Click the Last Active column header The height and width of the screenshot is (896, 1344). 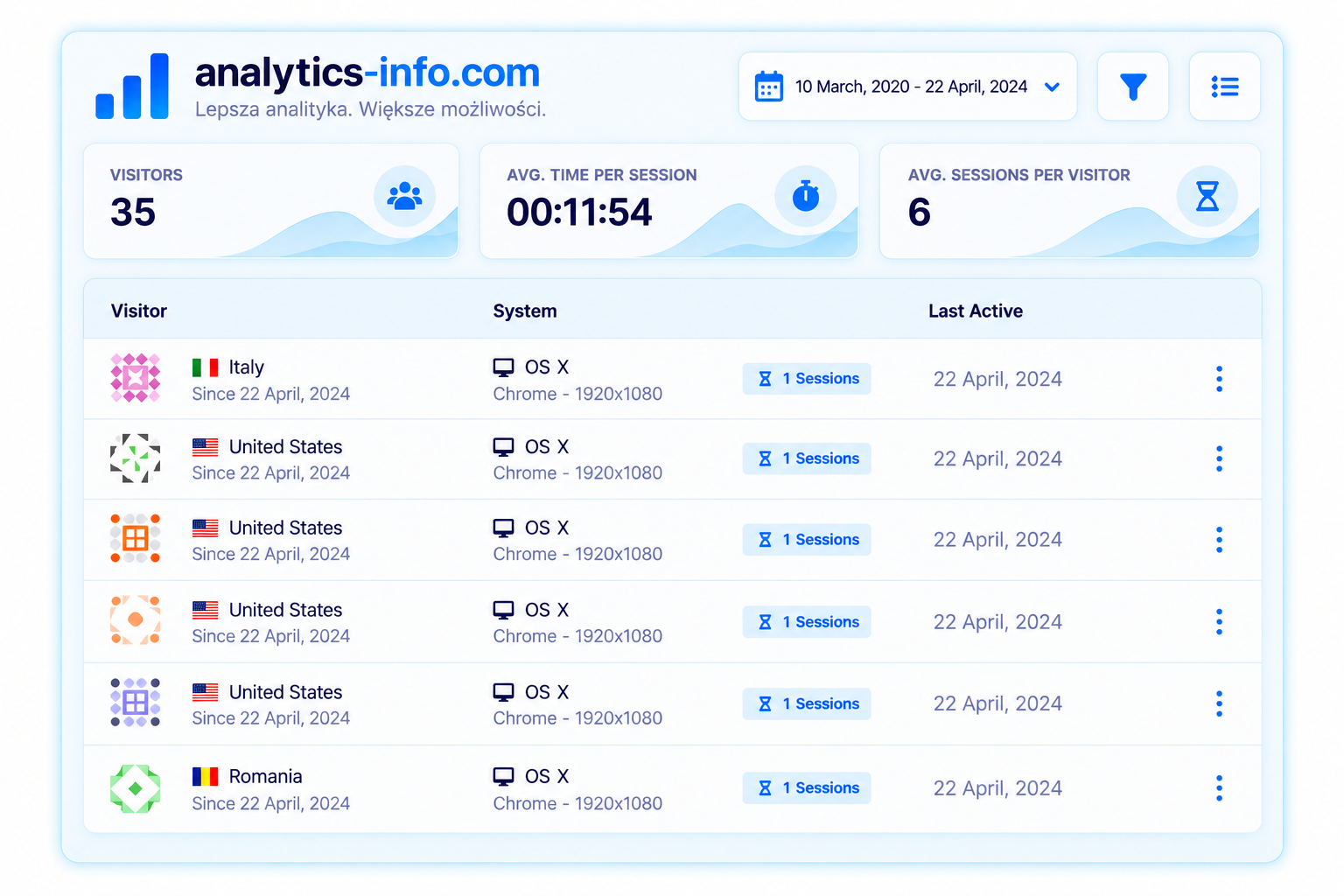point(976,311)
